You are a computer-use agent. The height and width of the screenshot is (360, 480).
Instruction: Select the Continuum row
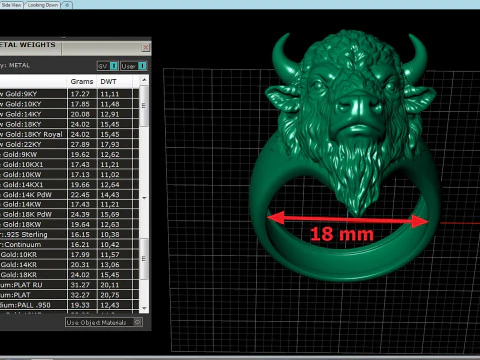pos(69,244)
